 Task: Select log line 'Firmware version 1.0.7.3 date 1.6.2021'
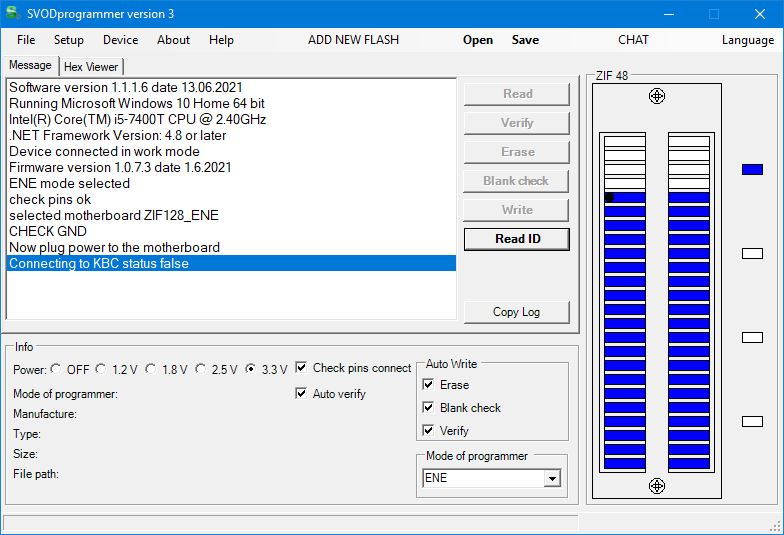pos(231,167)
